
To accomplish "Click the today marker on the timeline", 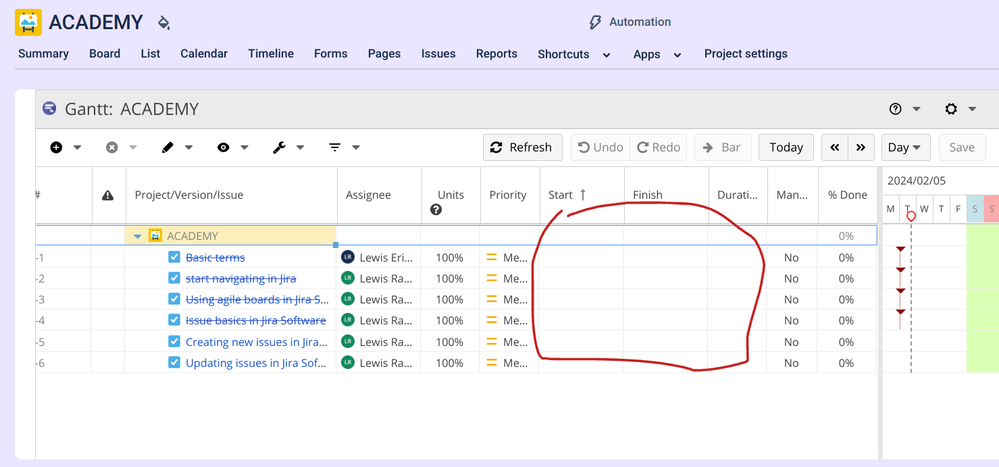I will click(x=911, y=217).
